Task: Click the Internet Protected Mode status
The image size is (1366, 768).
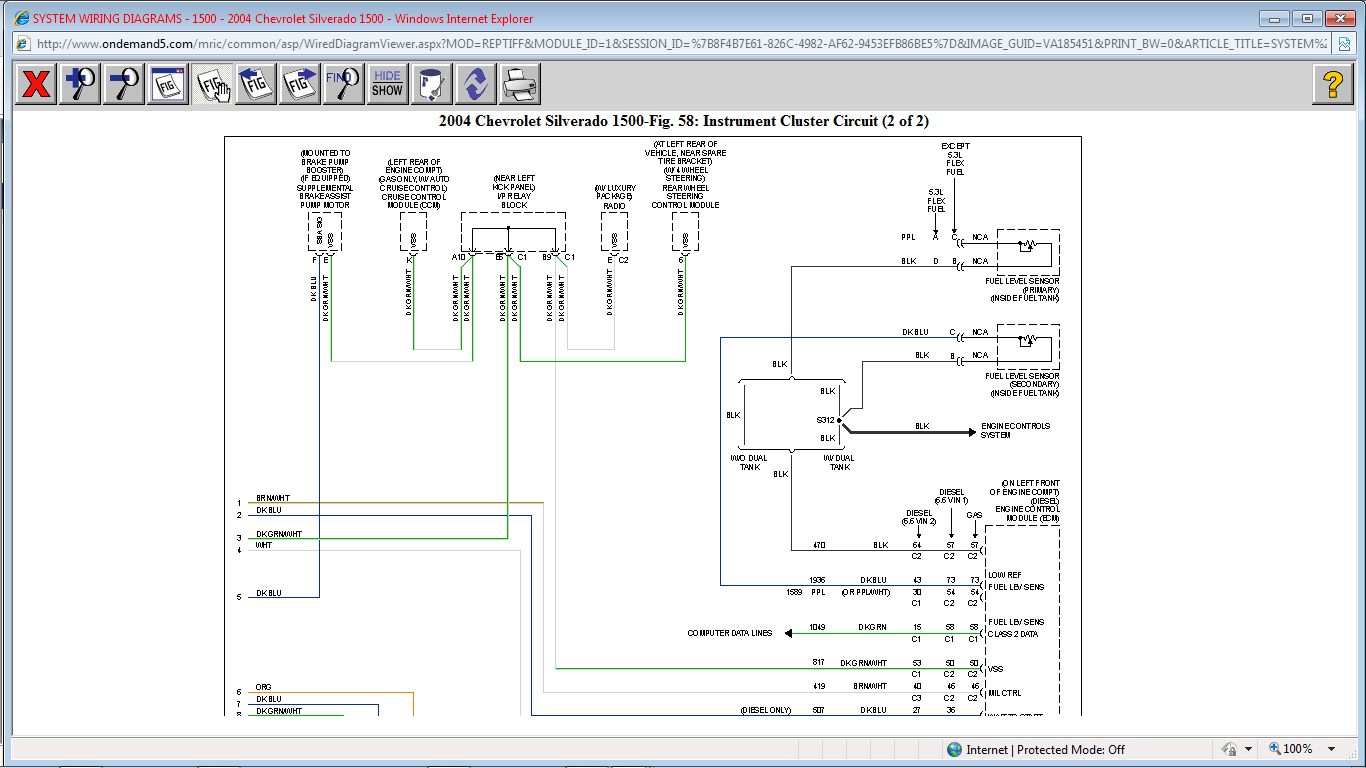Action: click(x=1035, y=749)
